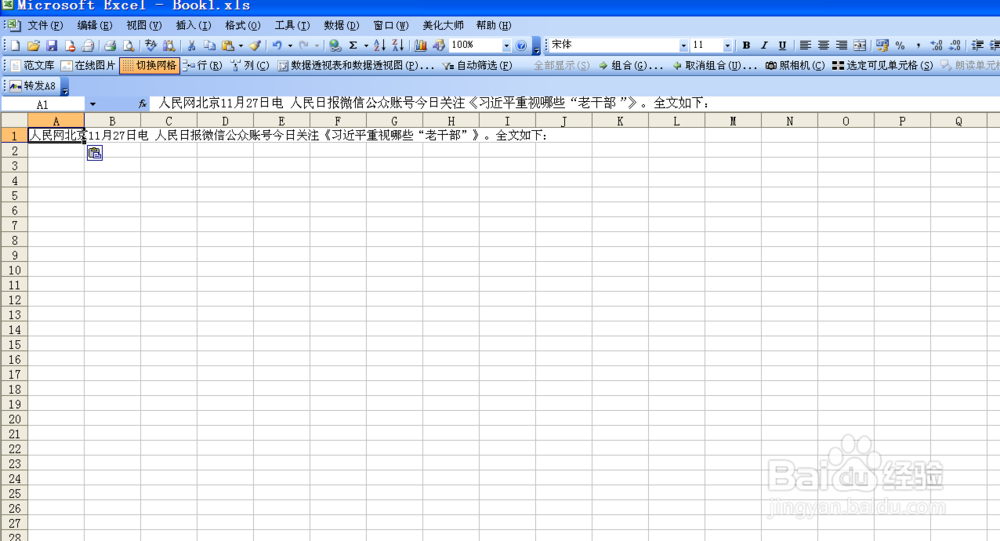Screen dimensions: 1000x541
Task: Open 转发A8 toolbar options arrow
Action: click(x=64, y=87)
